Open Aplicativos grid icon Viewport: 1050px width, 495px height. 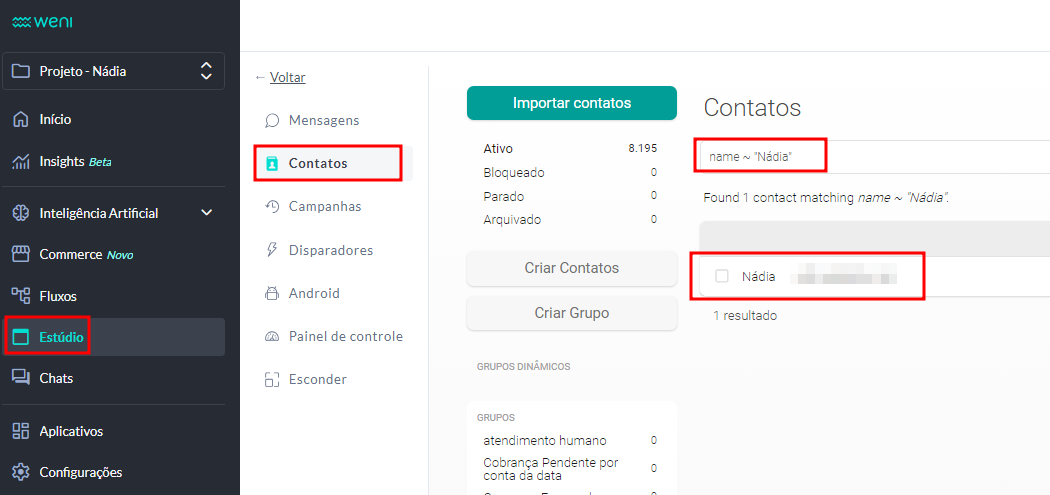(x=20, y=431)
